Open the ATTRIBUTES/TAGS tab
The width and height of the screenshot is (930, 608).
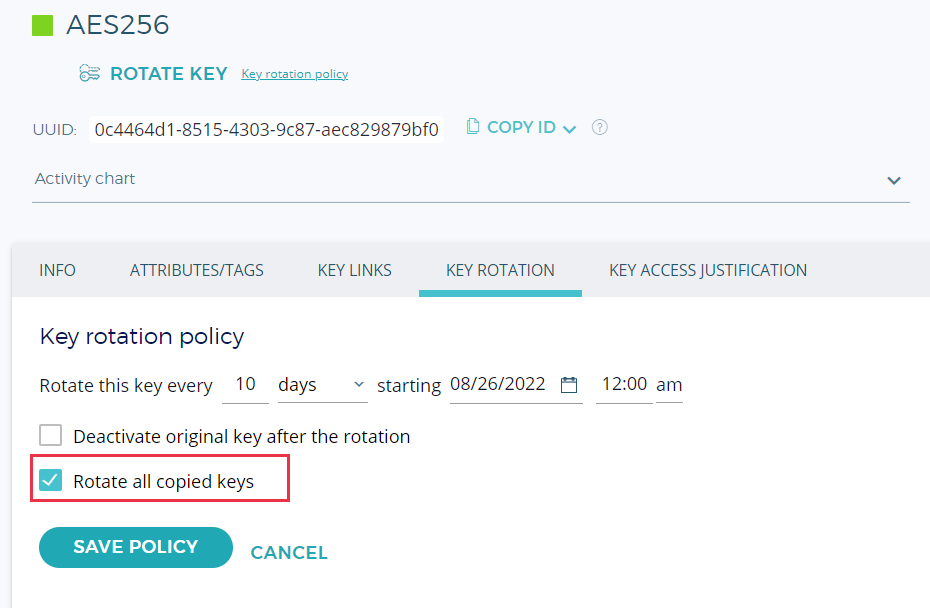point(197,270)
